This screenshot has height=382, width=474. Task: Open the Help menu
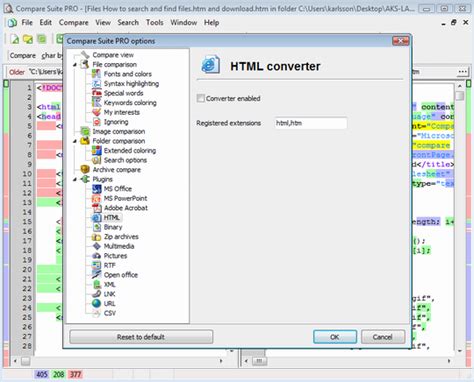(x=211, y=23)
